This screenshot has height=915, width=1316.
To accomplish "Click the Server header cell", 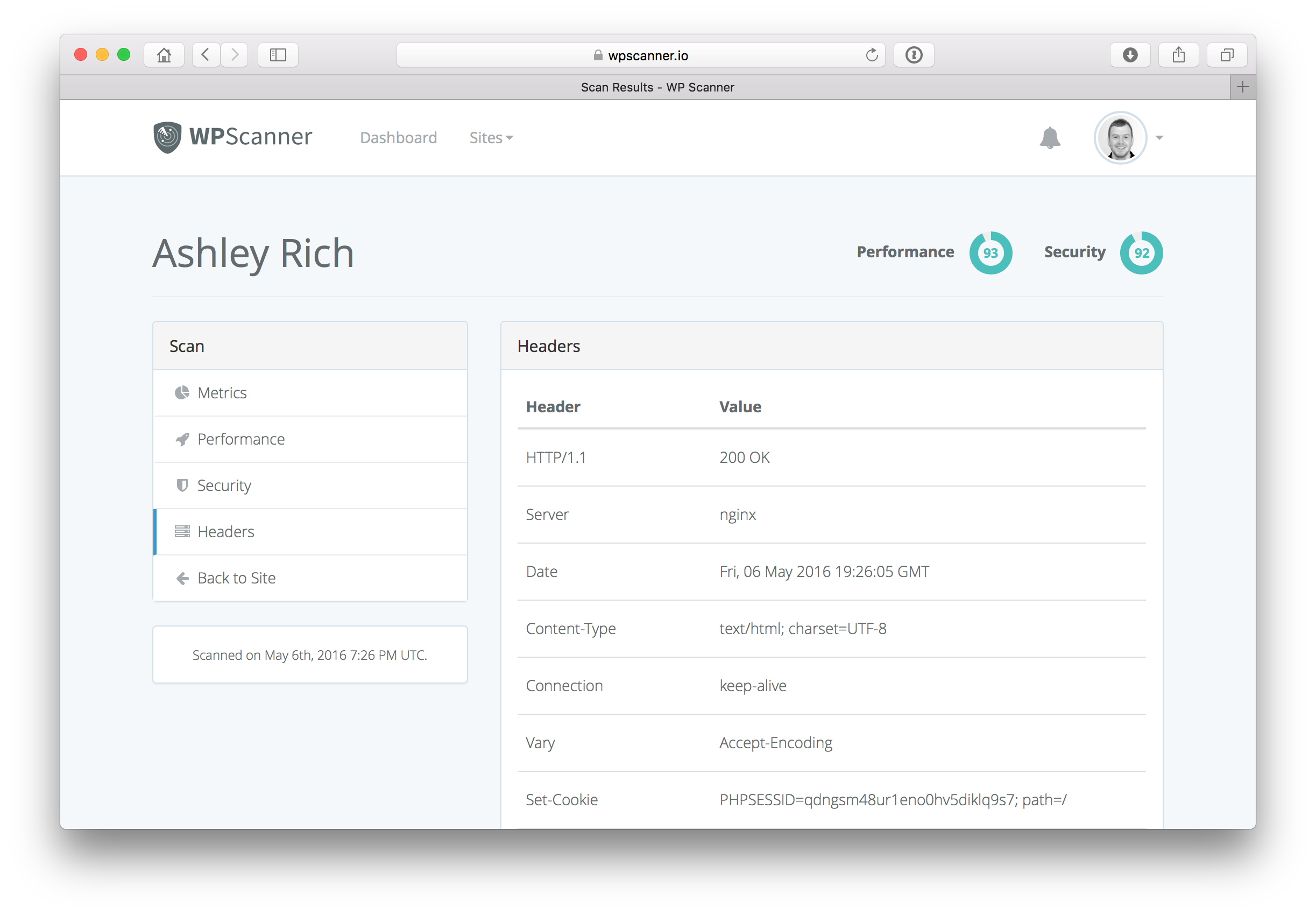I will tap(547, 515).
